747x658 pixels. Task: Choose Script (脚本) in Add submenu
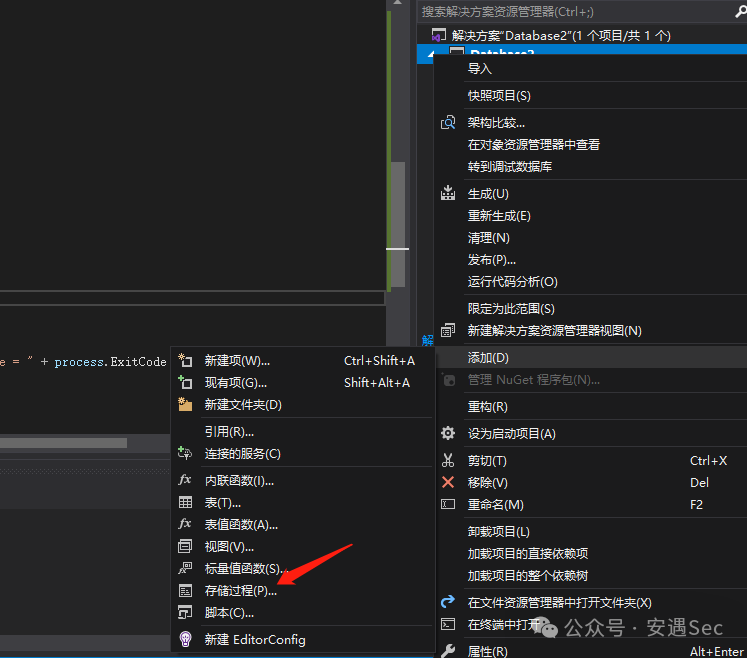[230, 613]
